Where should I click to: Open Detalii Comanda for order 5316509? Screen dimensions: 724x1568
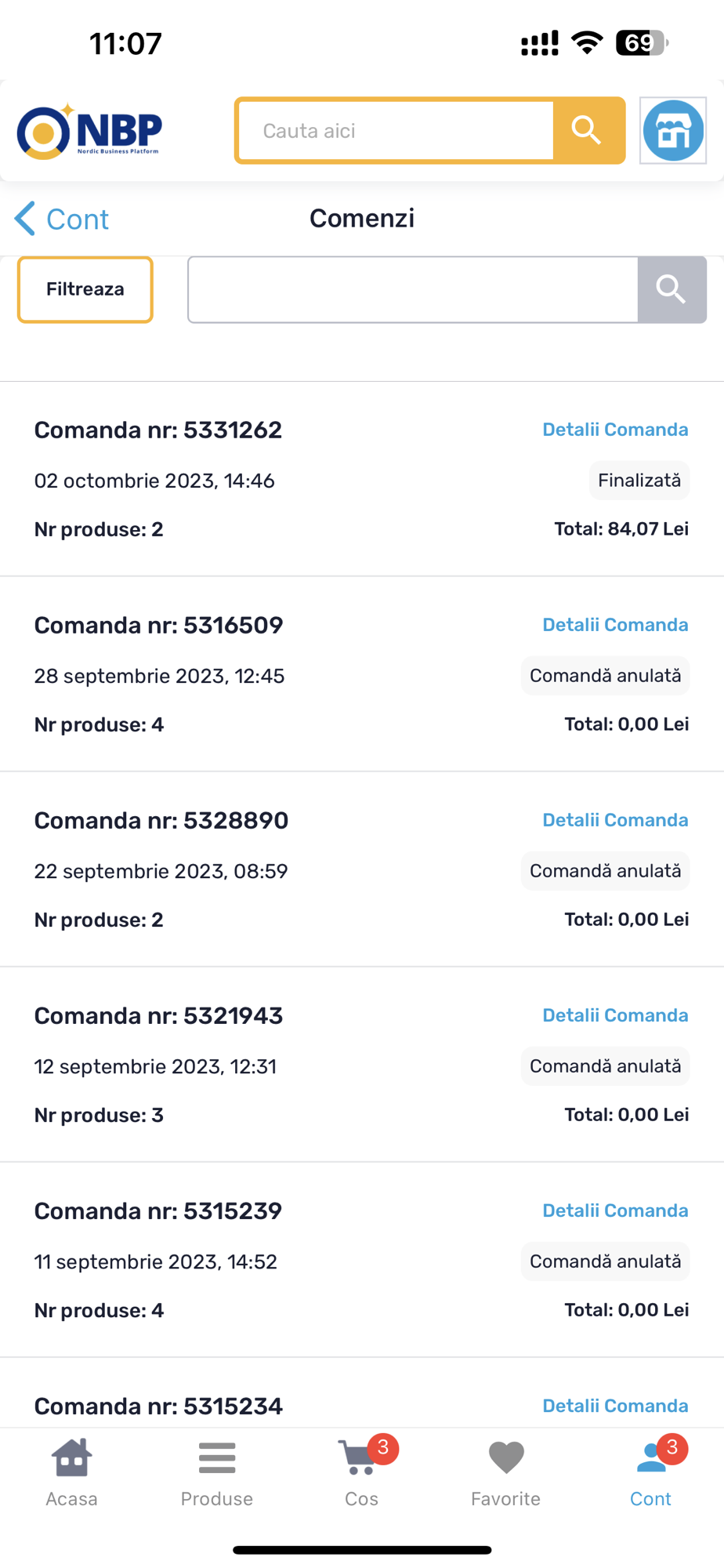pyautogui.click(x=615, y=625)
